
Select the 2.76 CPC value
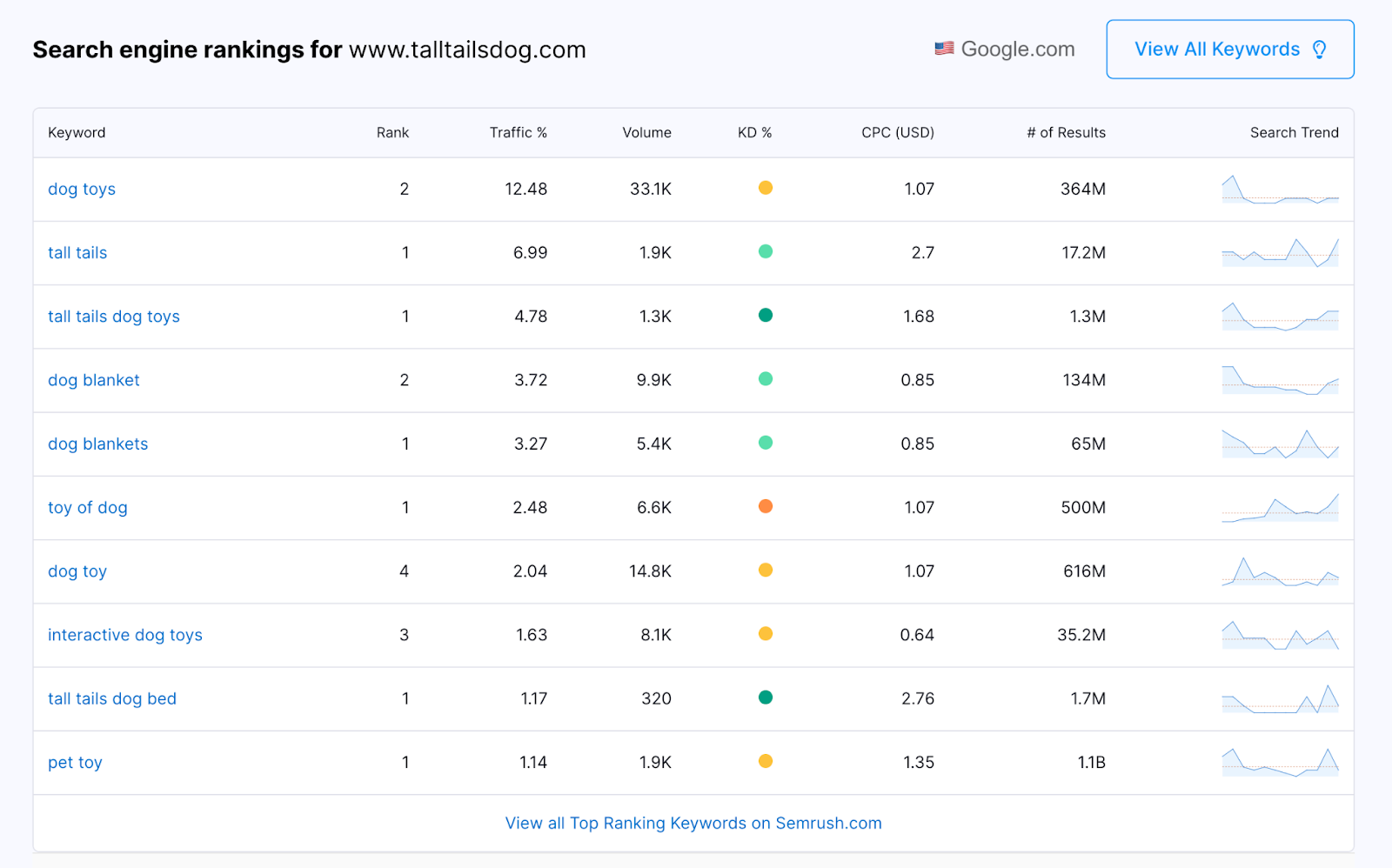[x=918, y=698]
